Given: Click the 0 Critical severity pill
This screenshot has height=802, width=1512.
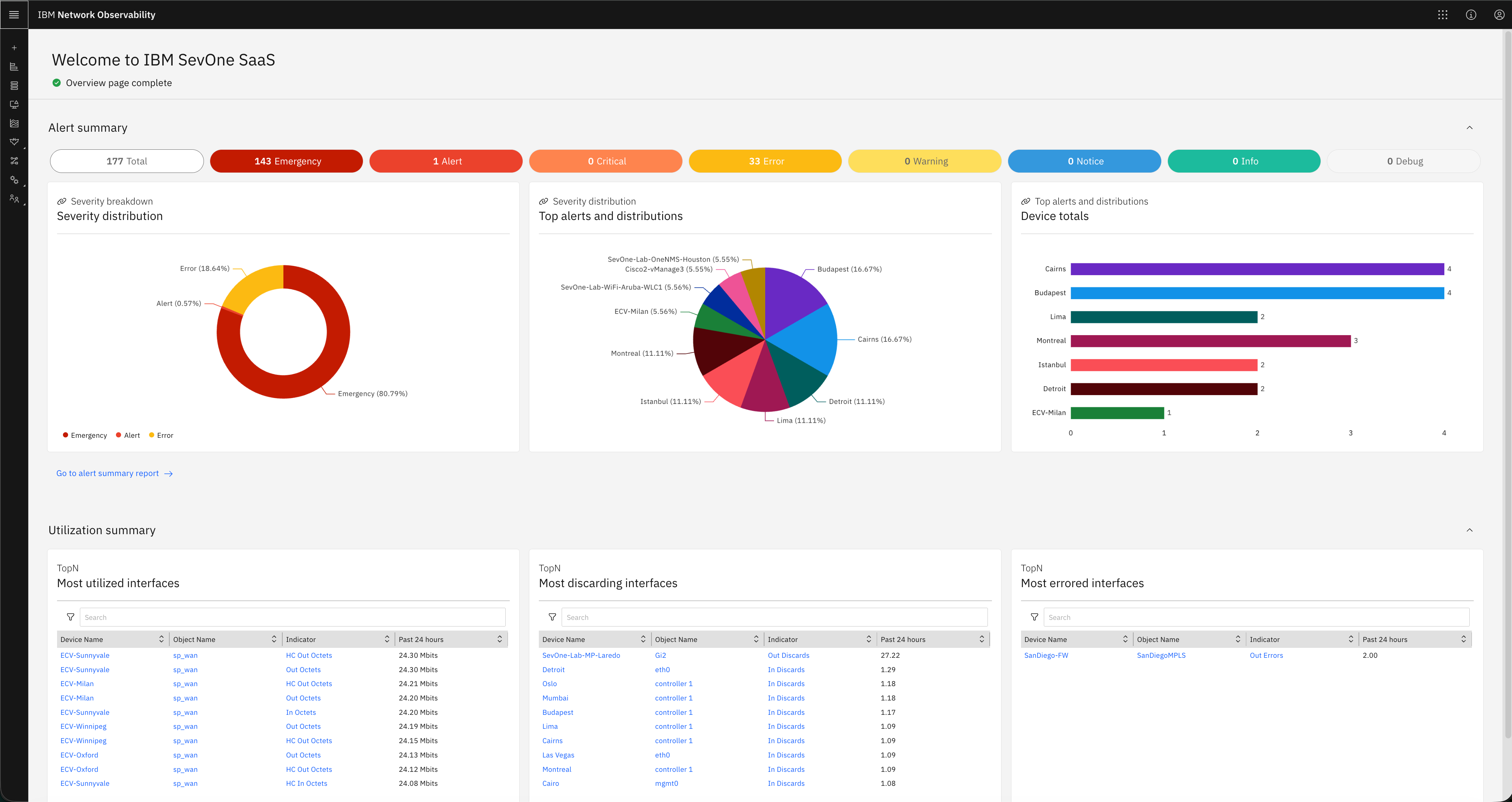Looking at the screenshot, I should 606,162.
